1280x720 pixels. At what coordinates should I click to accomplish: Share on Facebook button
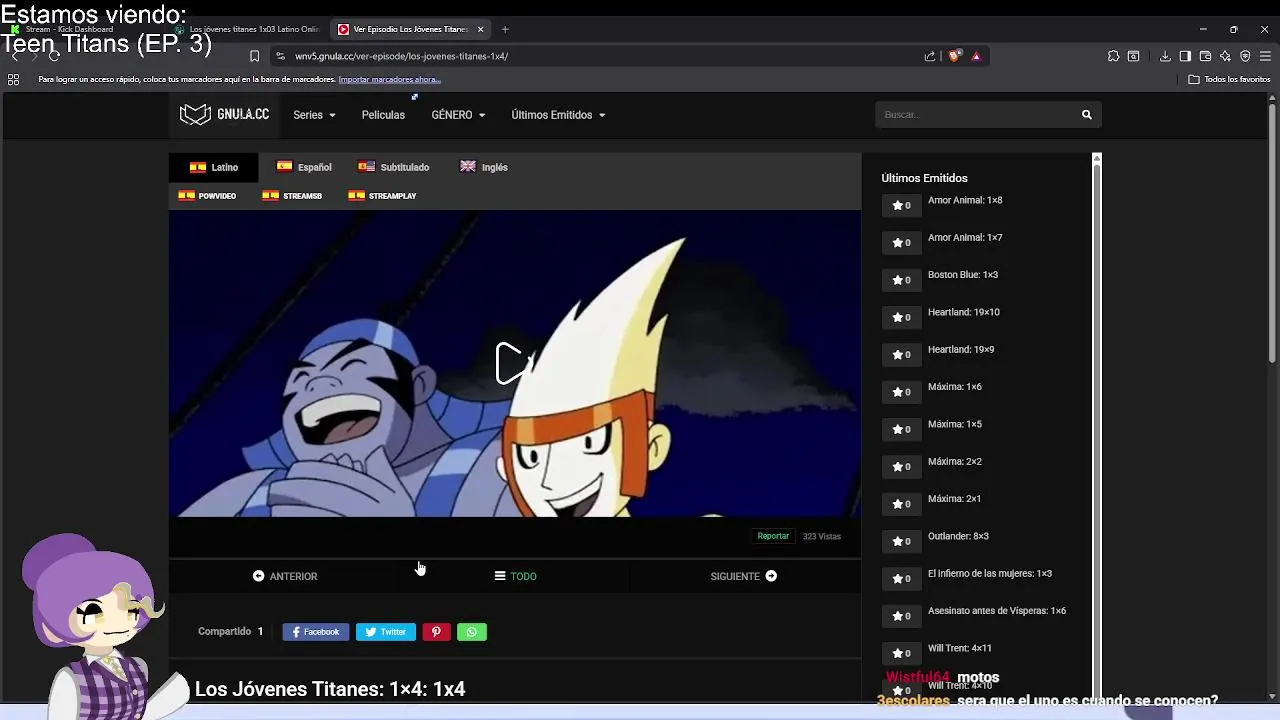316,632
